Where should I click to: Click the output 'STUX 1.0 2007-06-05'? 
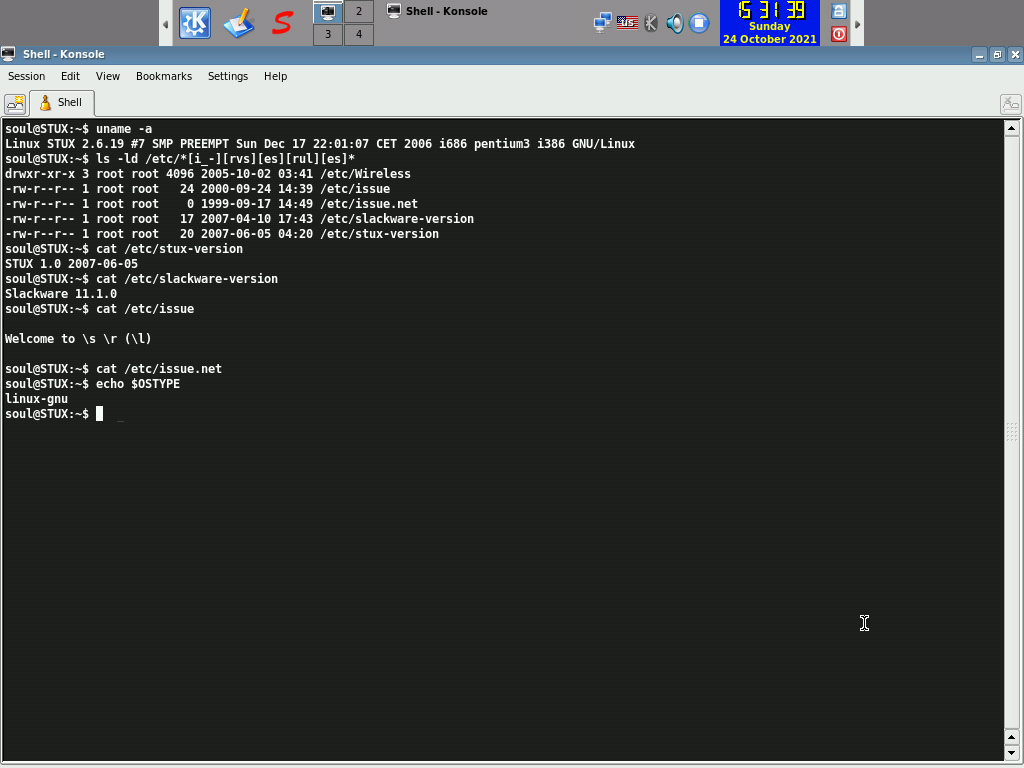point(71,264)
